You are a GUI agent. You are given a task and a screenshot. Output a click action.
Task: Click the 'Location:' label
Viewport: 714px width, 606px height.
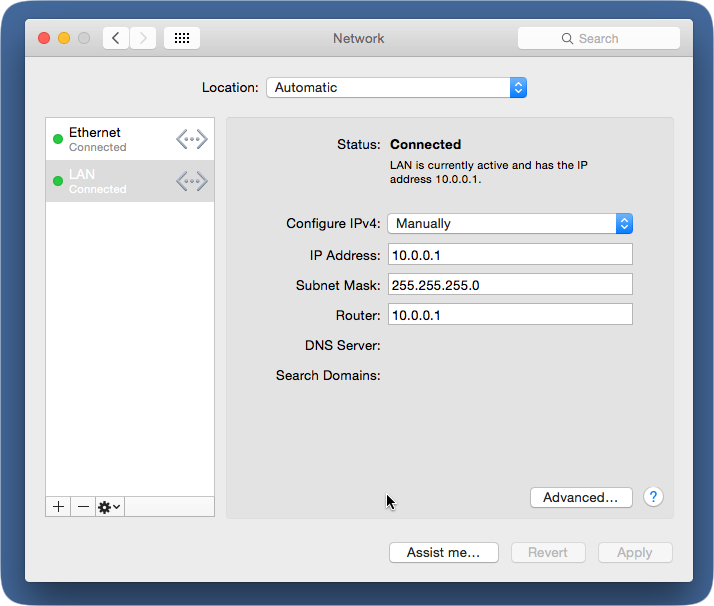(x=230, y=87)
